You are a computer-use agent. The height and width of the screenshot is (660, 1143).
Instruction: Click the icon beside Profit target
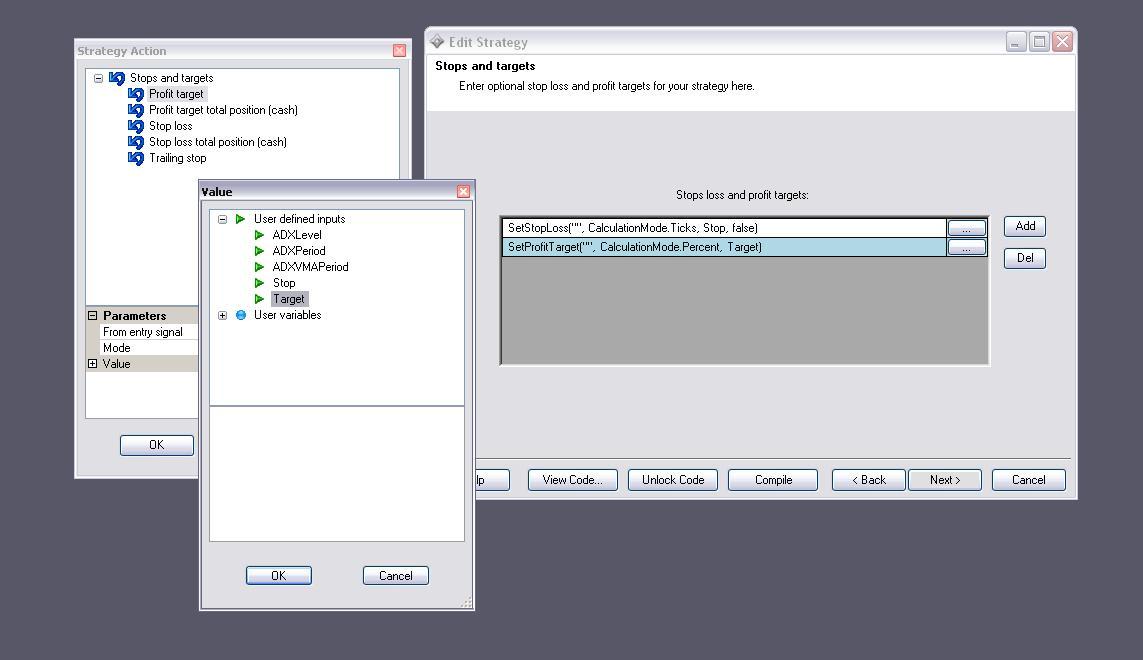tap(136, 94)
